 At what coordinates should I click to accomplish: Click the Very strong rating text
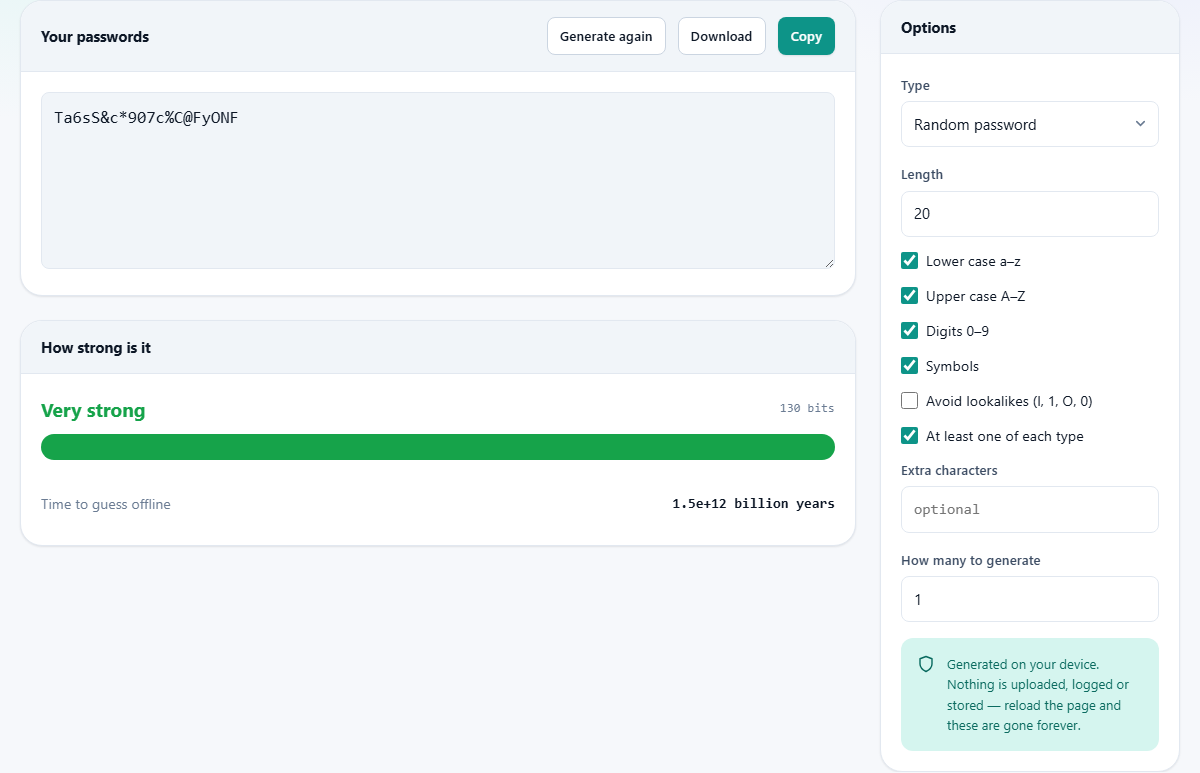point(93,410)
